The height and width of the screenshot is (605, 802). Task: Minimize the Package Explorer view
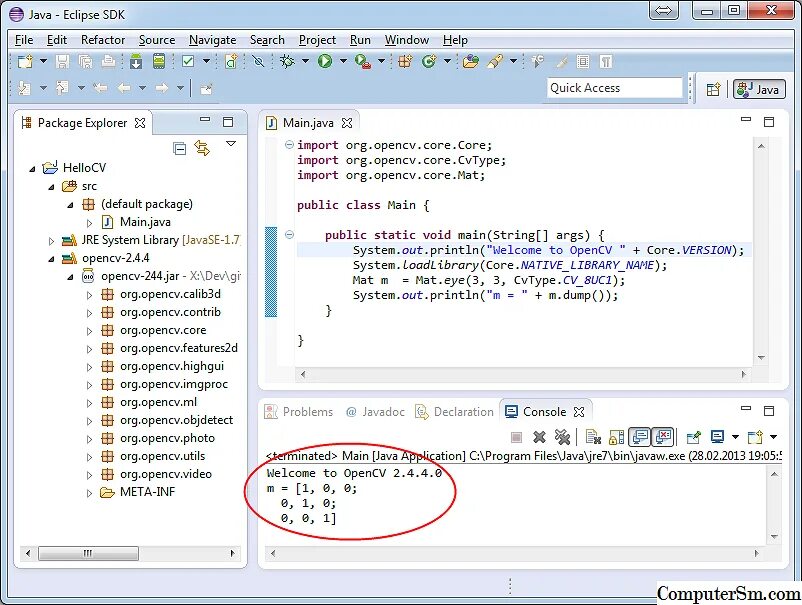coord(205,120)
